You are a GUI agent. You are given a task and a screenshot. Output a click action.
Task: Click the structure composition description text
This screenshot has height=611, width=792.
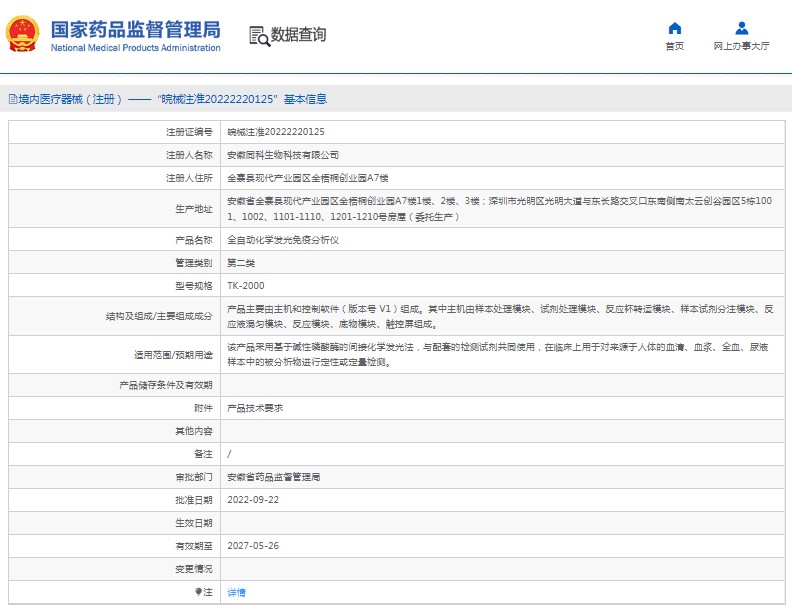pyautogui.click(x=500, y=316)
